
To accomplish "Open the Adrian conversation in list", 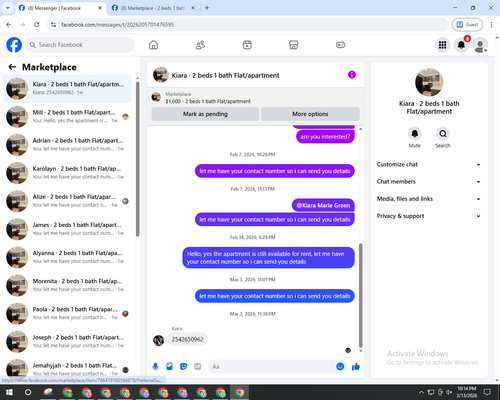I will [67, 145].
